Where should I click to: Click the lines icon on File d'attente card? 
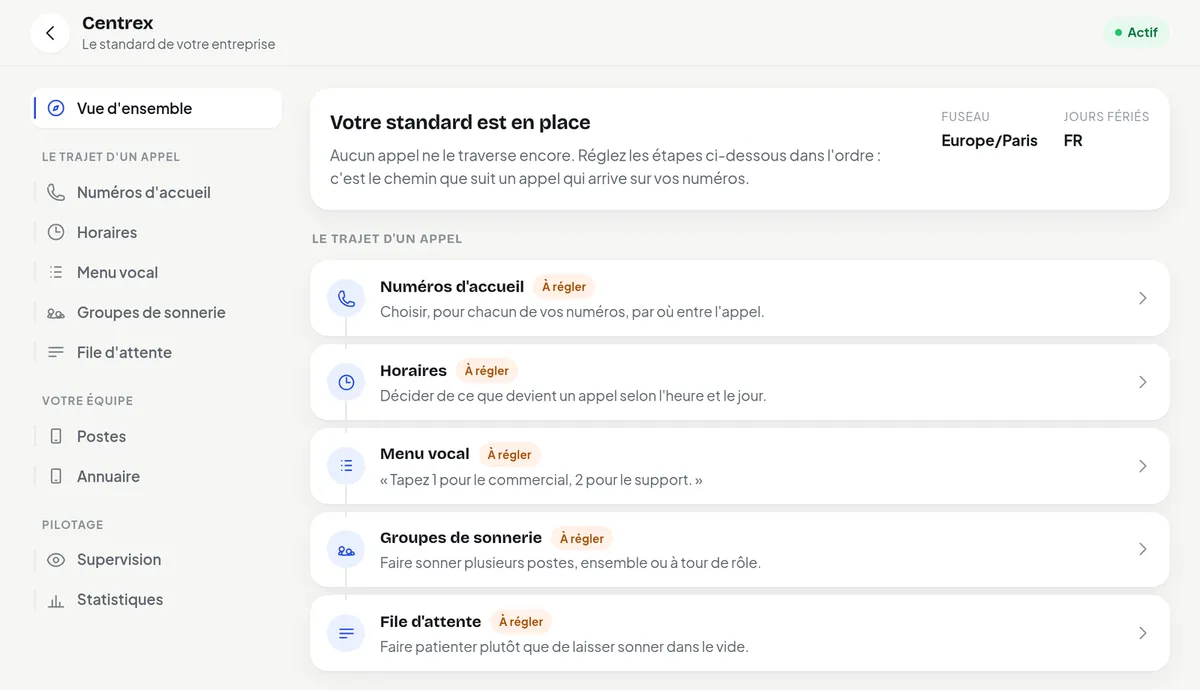coord(346,633)
